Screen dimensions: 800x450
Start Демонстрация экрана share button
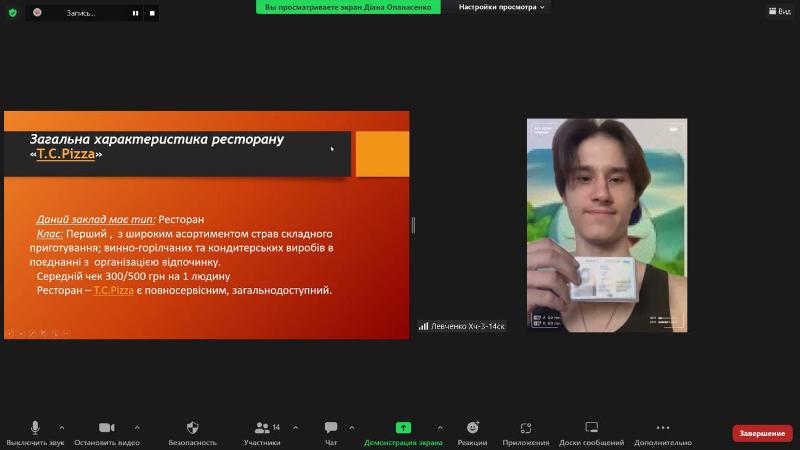pos(403,433)
